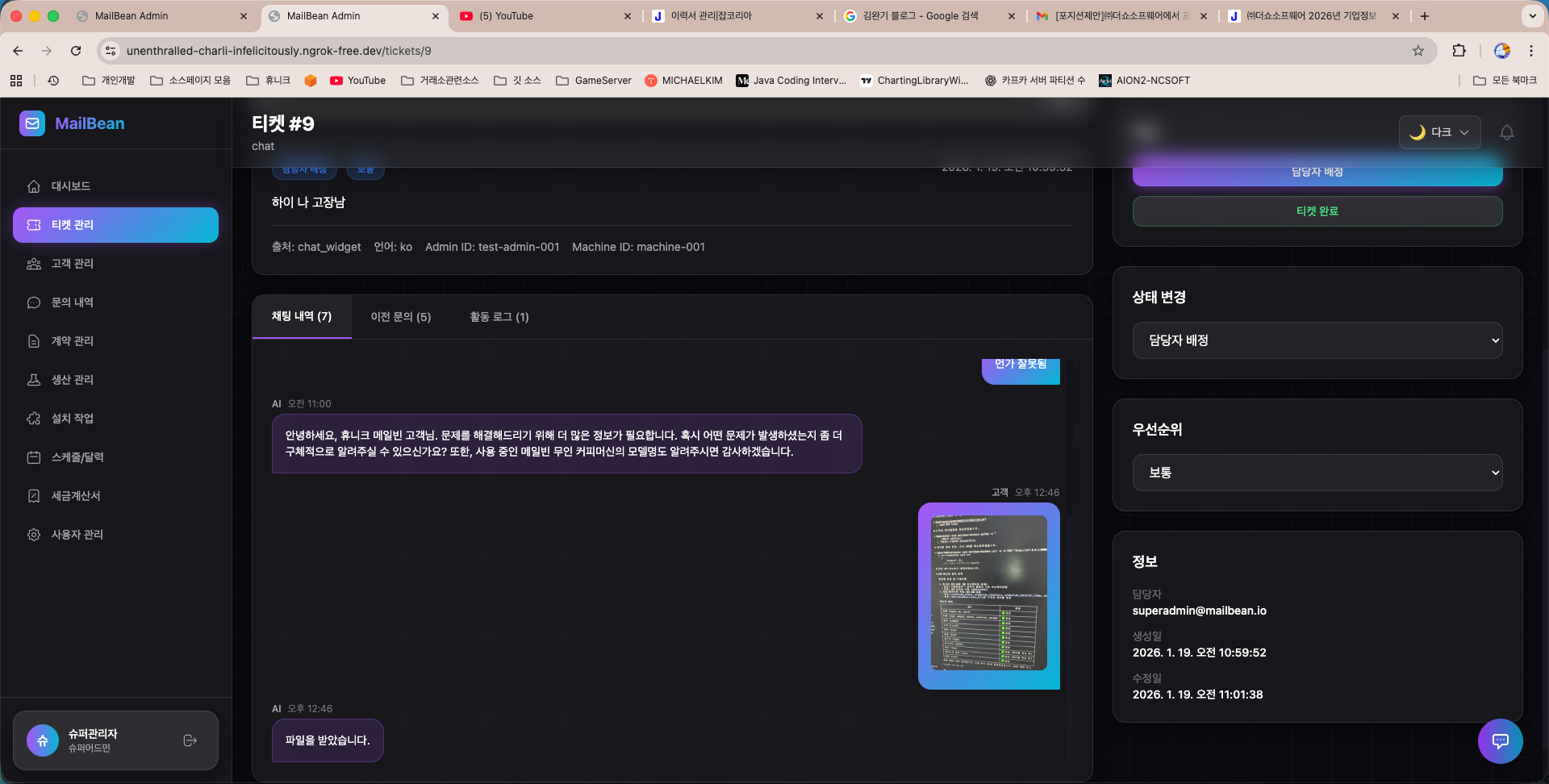Click the MailBean logo icon

[x=32, y=123]
